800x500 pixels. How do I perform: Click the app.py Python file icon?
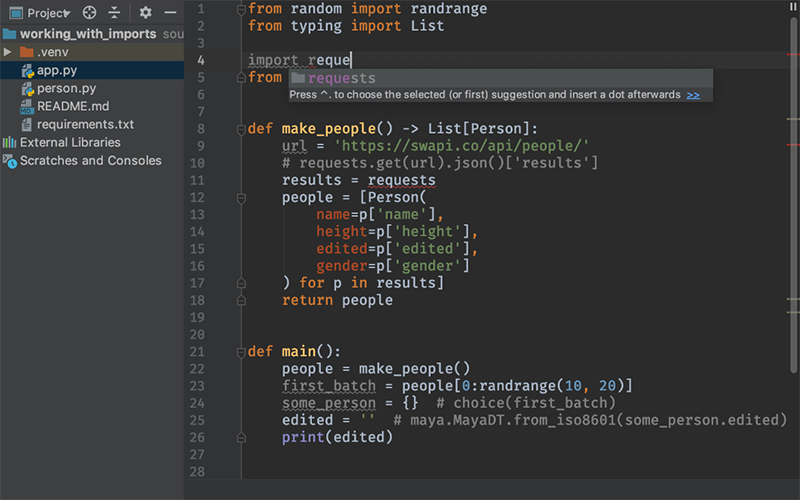coord(27,70)
